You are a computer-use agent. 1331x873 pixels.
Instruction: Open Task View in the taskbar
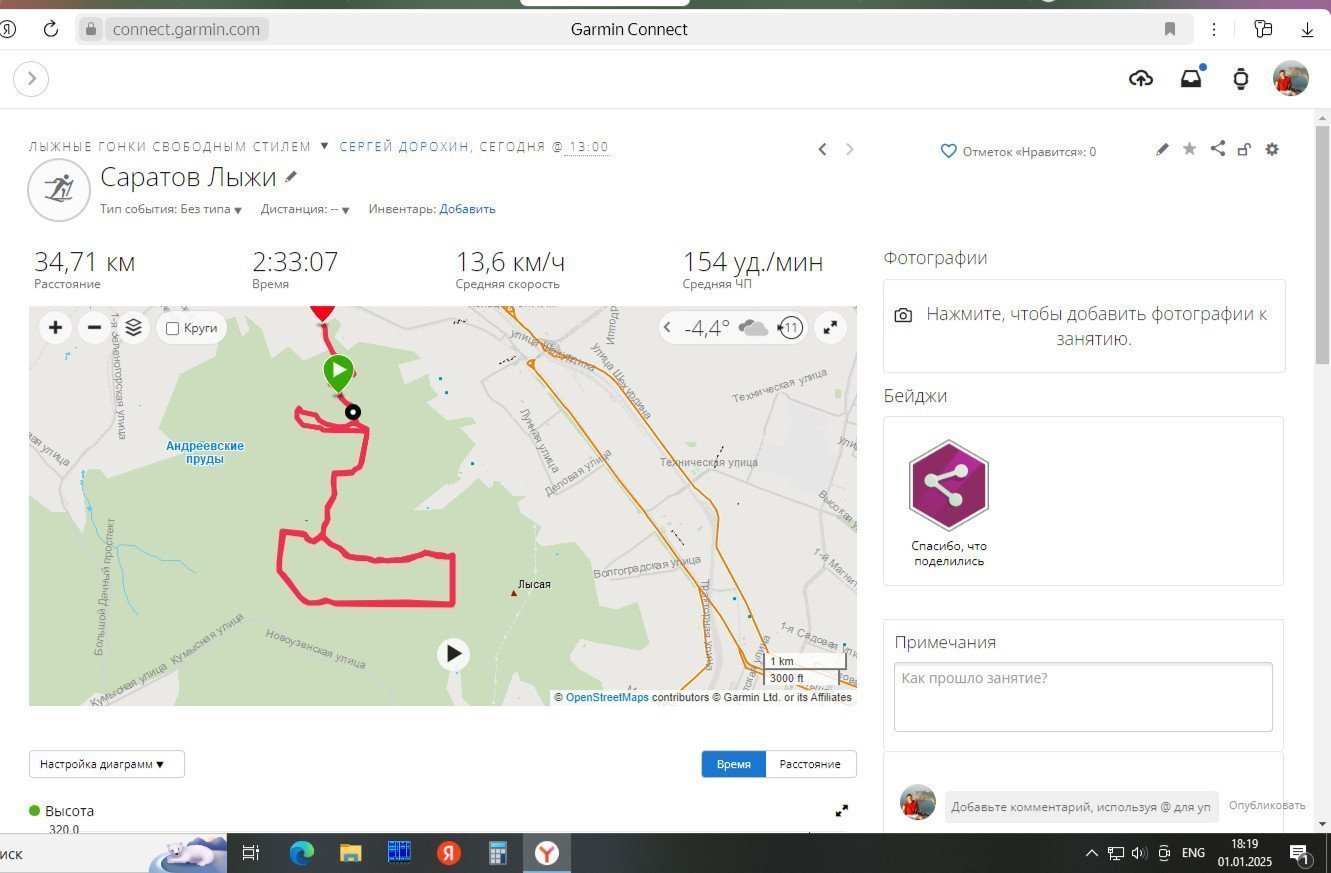pyautogui.click(x=251, y=853)
